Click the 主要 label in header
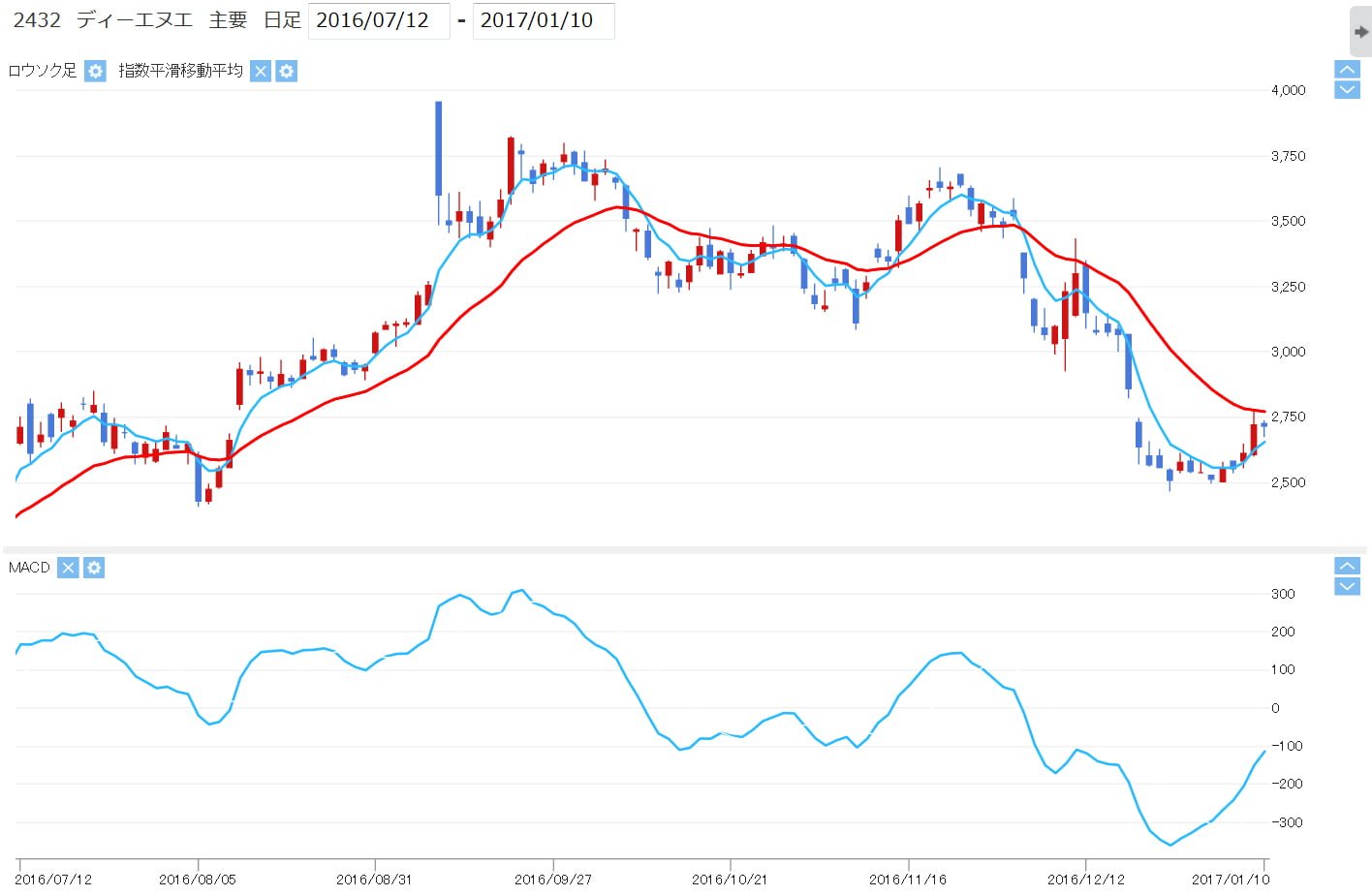Screen dimensions: 1372x896 (228, 20)
